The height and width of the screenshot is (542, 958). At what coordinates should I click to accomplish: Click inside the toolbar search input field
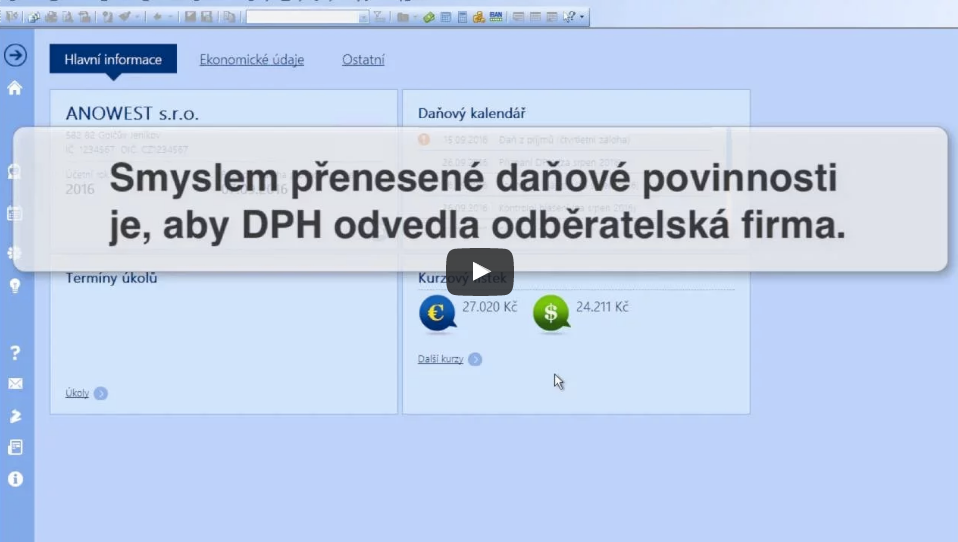[x=302, y=17]
